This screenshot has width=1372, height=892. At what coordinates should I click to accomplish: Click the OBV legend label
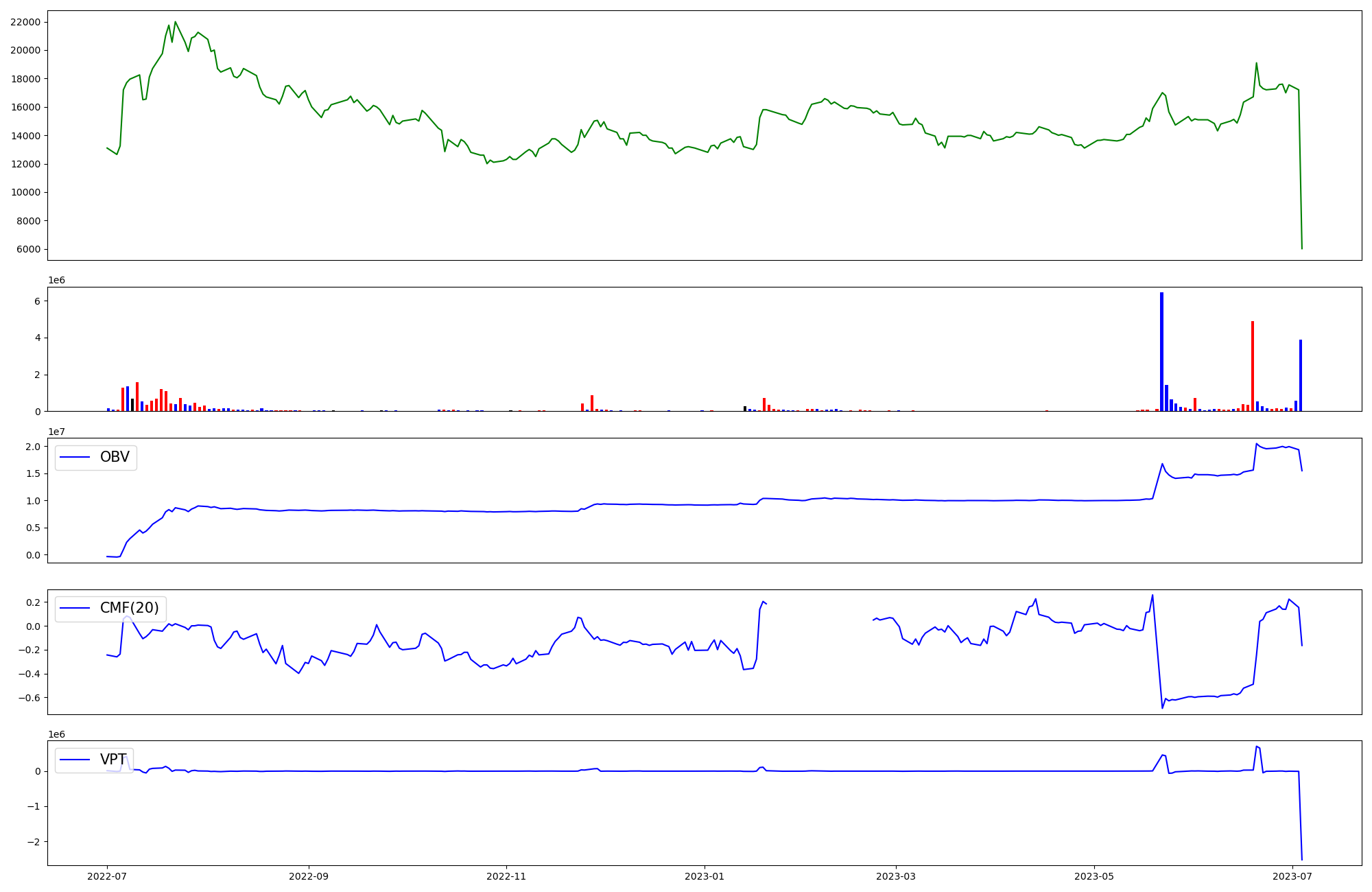[x=115, y=457]
